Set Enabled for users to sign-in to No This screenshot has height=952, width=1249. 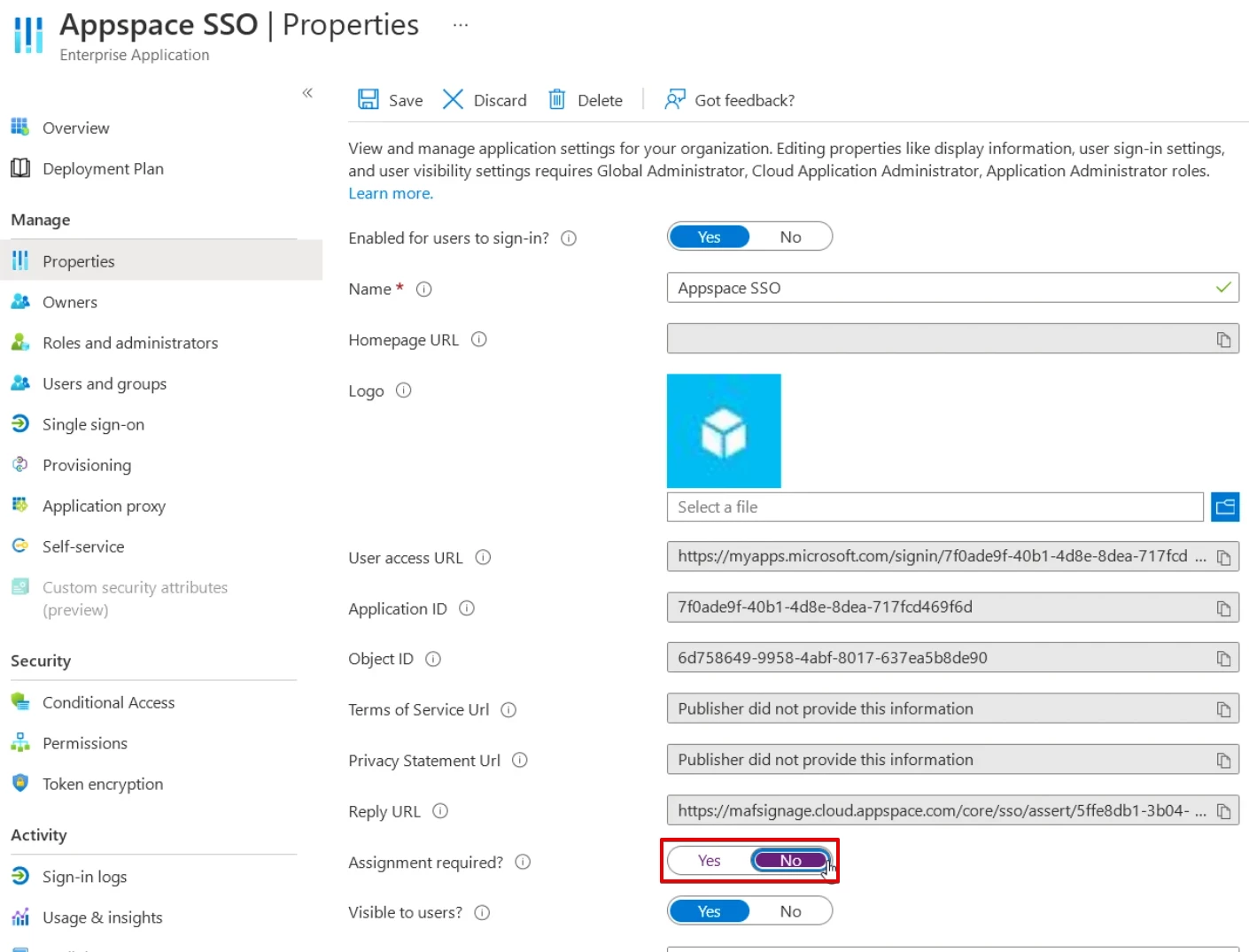point(790,236)
